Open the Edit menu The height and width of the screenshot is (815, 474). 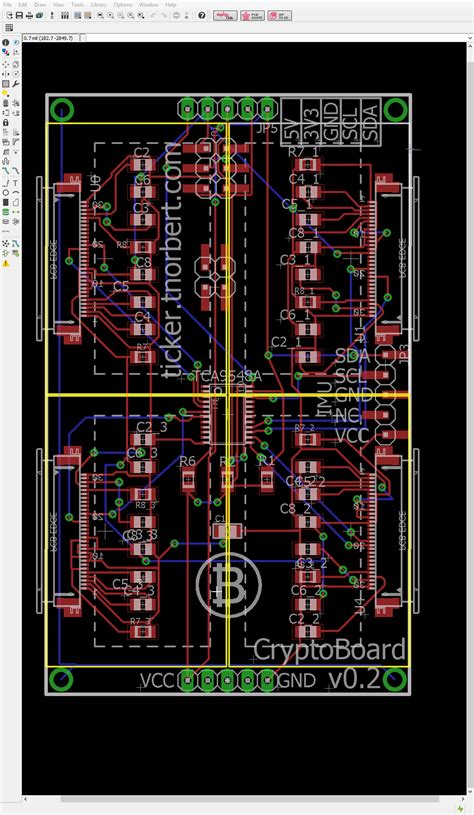click(x=22, y=5)
